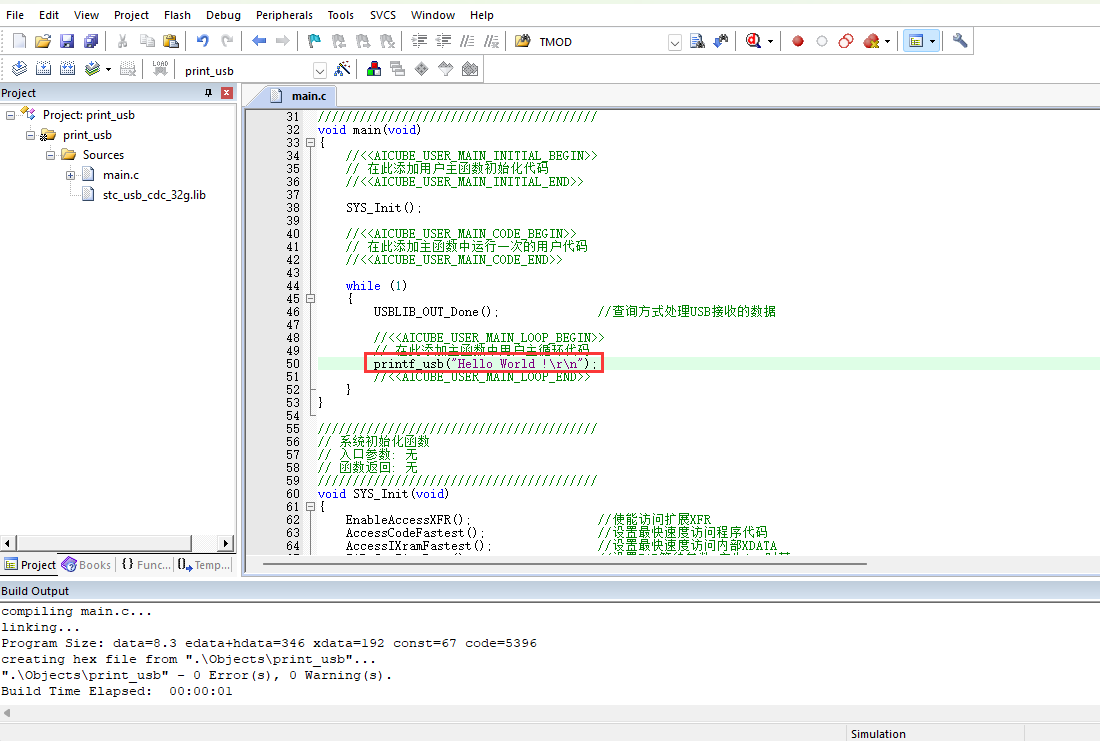
Task: Open Target Options with the magic wand icon
Action: 342,69
